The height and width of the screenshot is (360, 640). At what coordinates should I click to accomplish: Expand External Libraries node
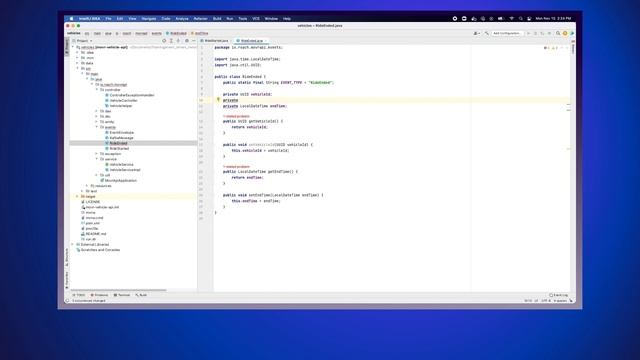73,244
